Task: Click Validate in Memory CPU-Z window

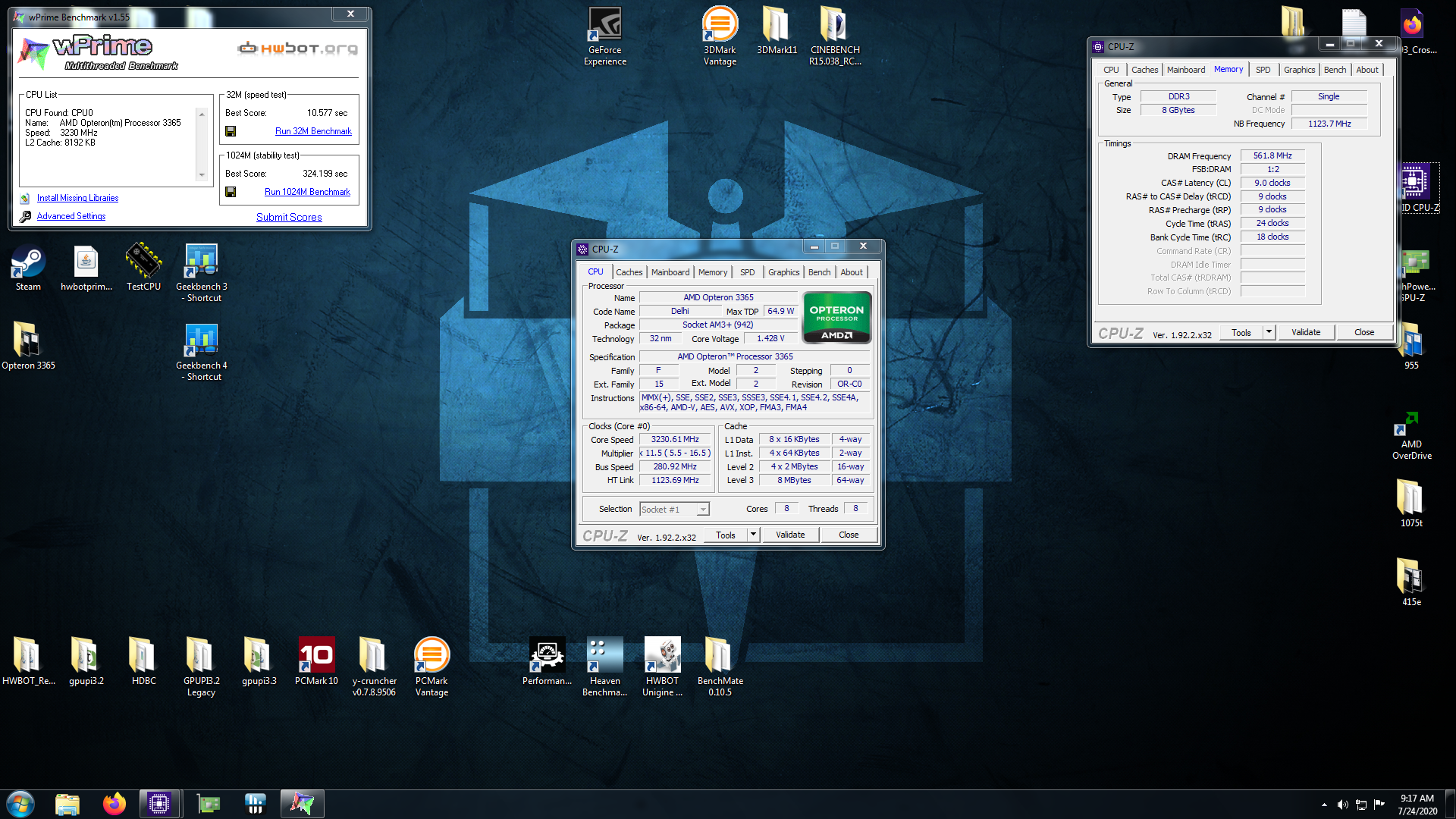Action: (x=1306, y=332)
